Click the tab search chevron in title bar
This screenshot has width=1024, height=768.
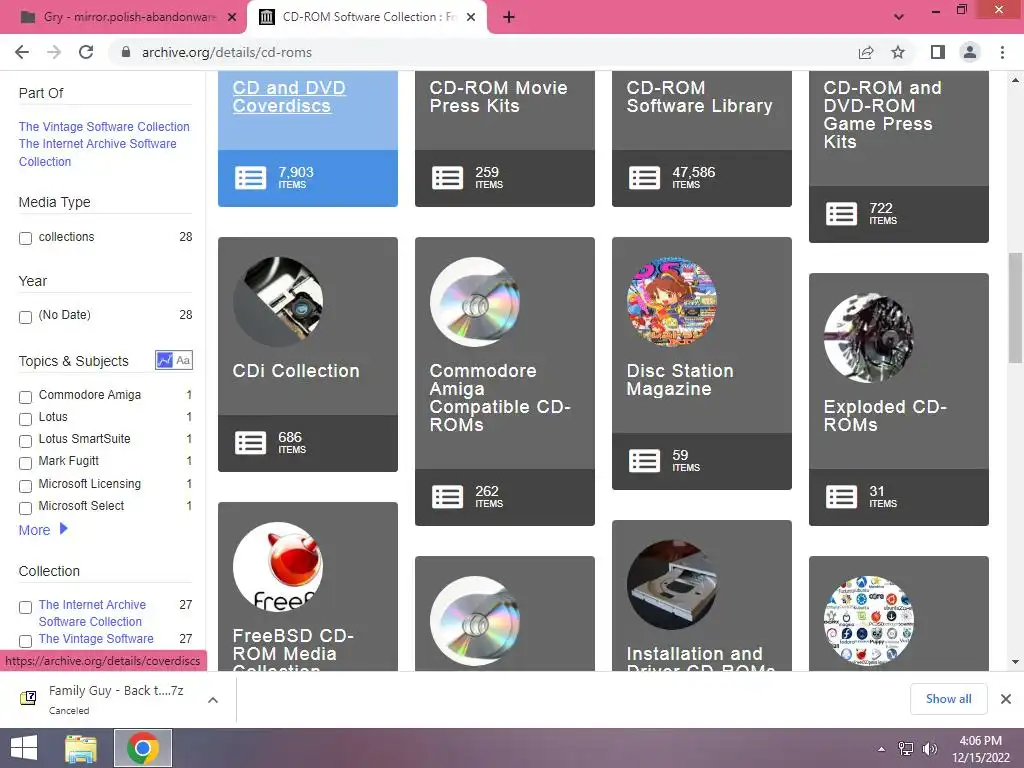click(x=899, y=17)
